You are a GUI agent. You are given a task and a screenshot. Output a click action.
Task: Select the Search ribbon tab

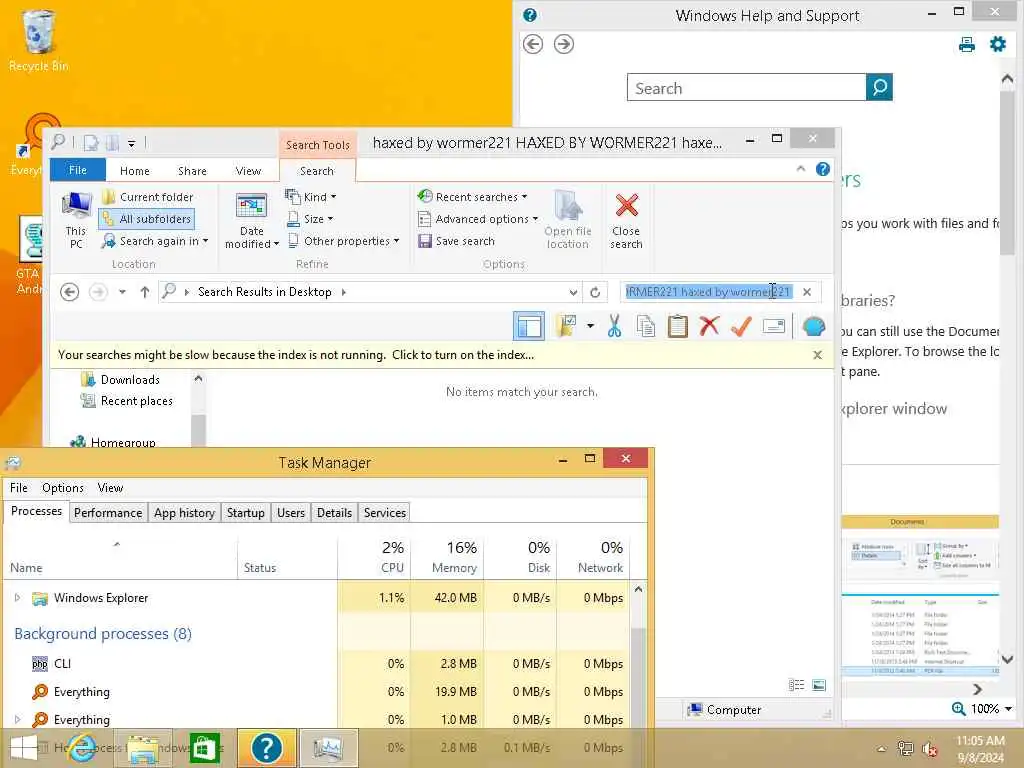pos(317,170)
